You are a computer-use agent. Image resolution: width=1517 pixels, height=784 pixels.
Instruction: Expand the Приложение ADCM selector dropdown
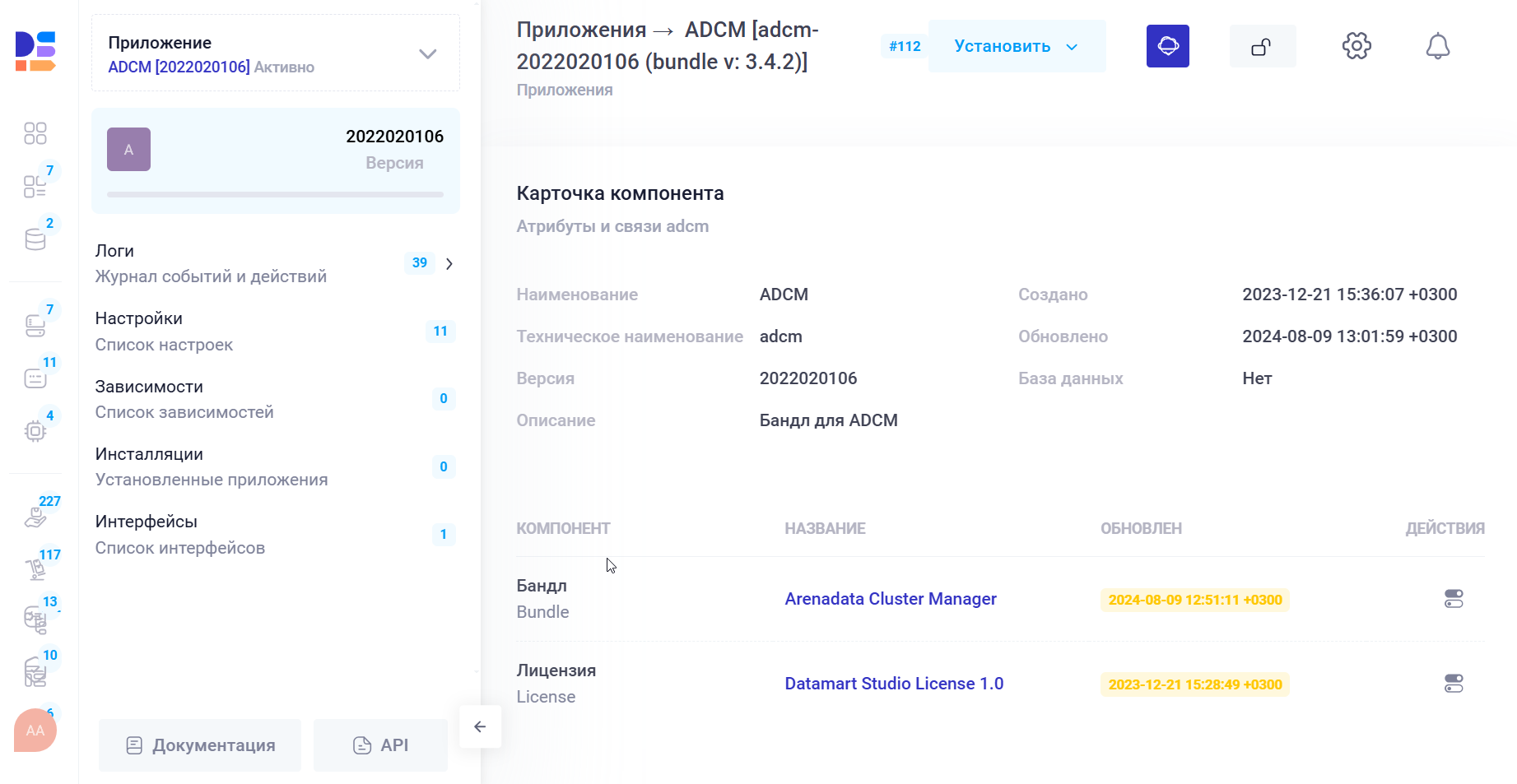[427, 53]
